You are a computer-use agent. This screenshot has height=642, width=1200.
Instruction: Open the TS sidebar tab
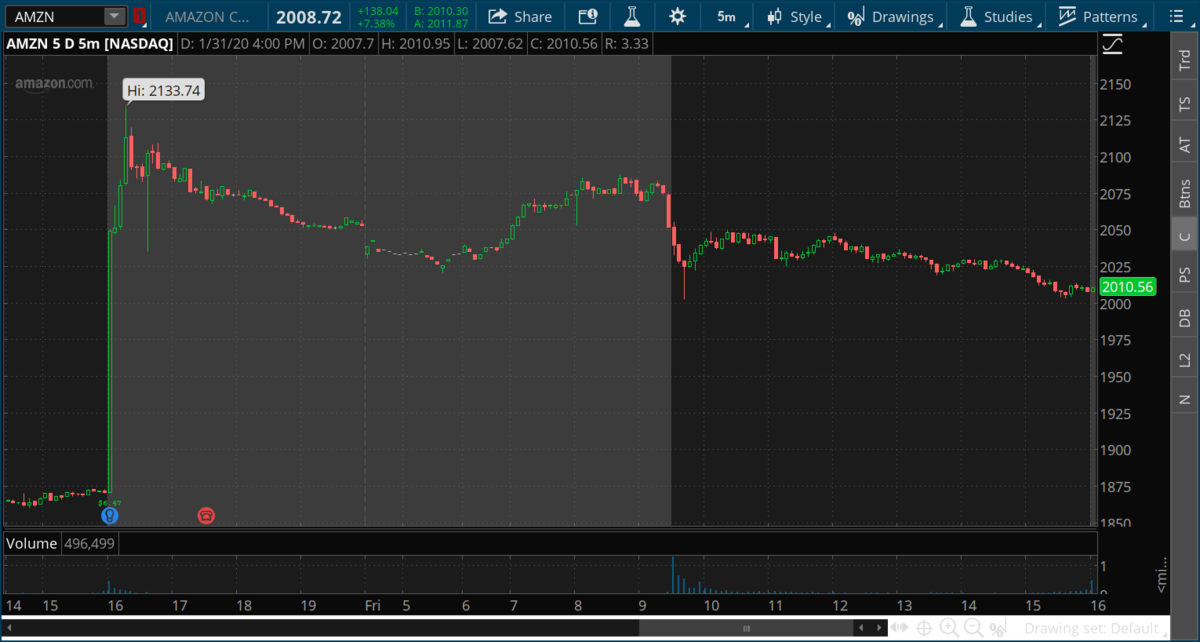[x=1185, y=103]
